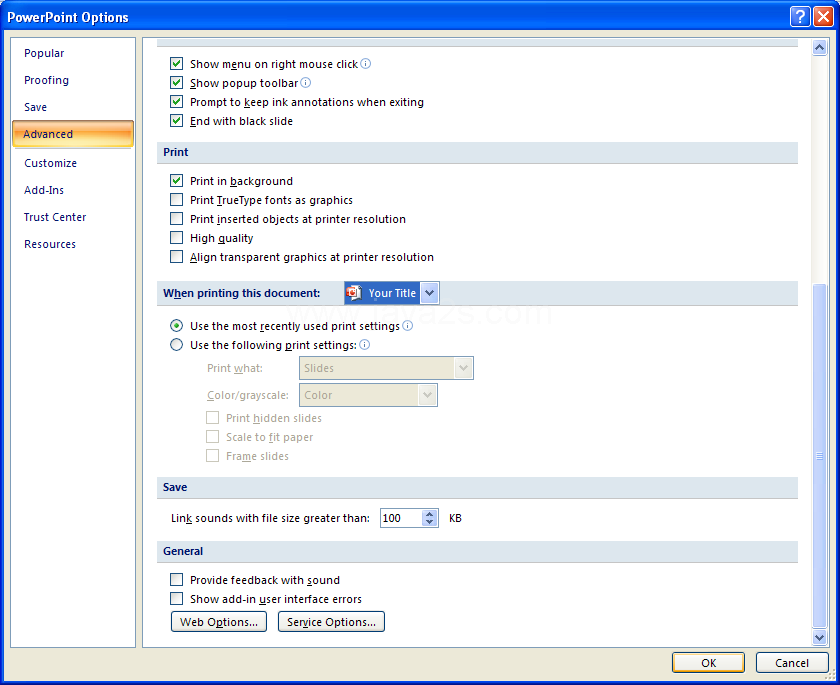Enable Print inserted objects at printer resolution
Viewport: 840px width, 685px height.
[x=176, y=219]
